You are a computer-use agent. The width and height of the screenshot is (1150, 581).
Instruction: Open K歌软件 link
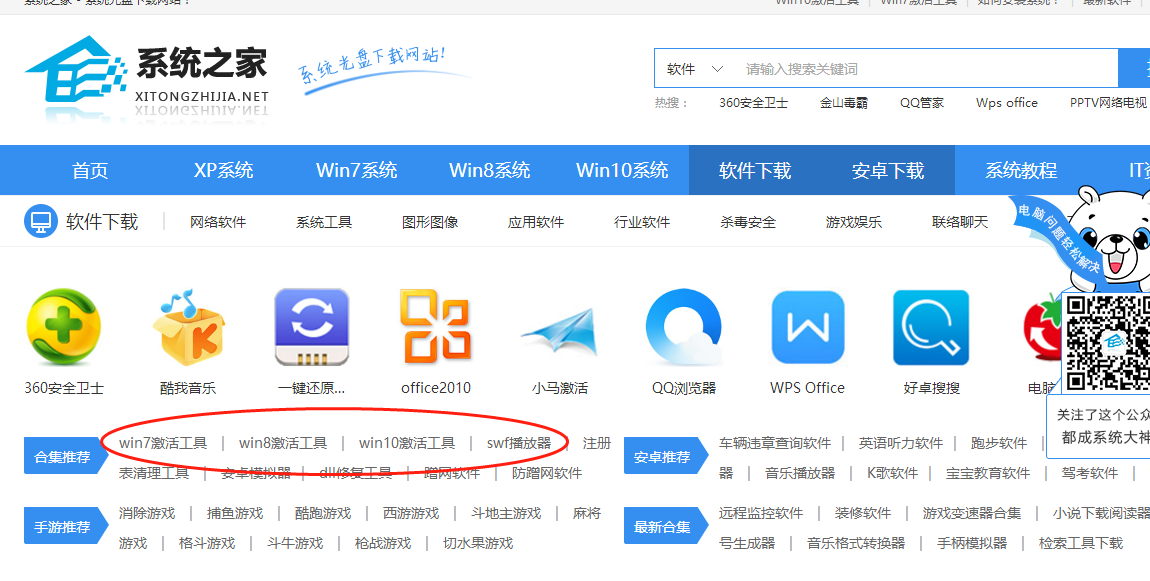click(x=893, y=473)
